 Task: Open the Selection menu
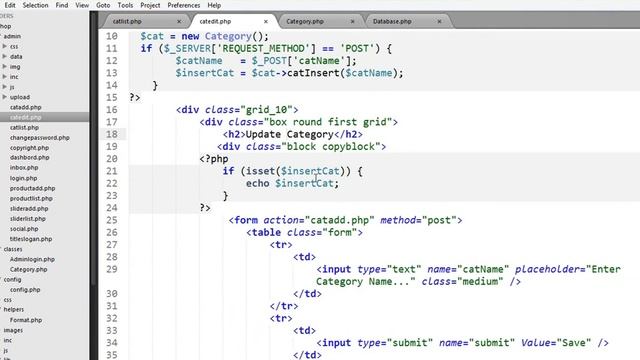pos(35,5)
